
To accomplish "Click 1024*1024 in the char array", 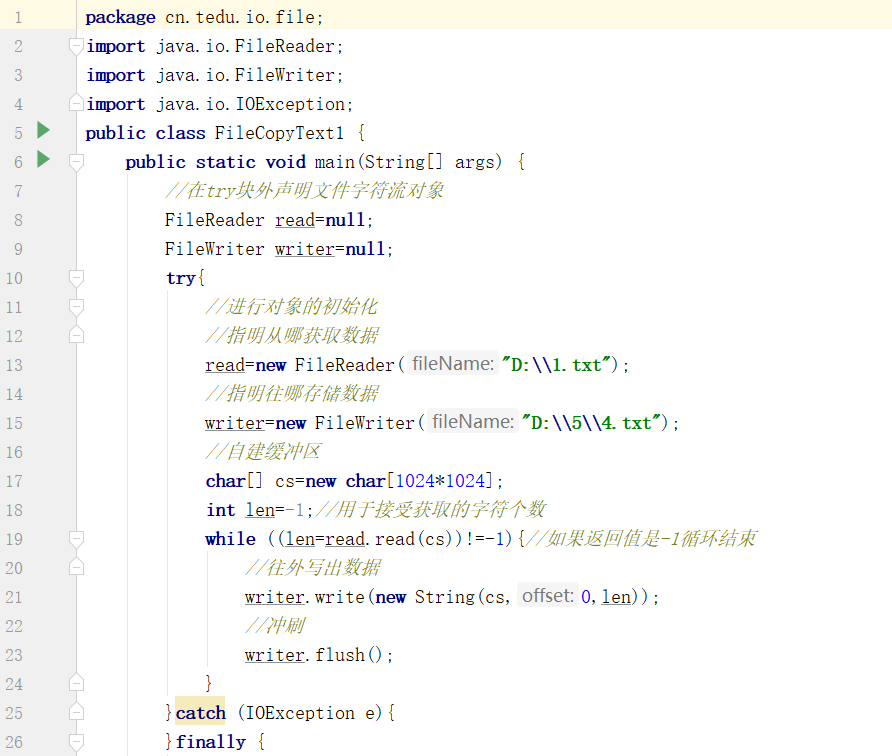I will (x=440, y=481).
